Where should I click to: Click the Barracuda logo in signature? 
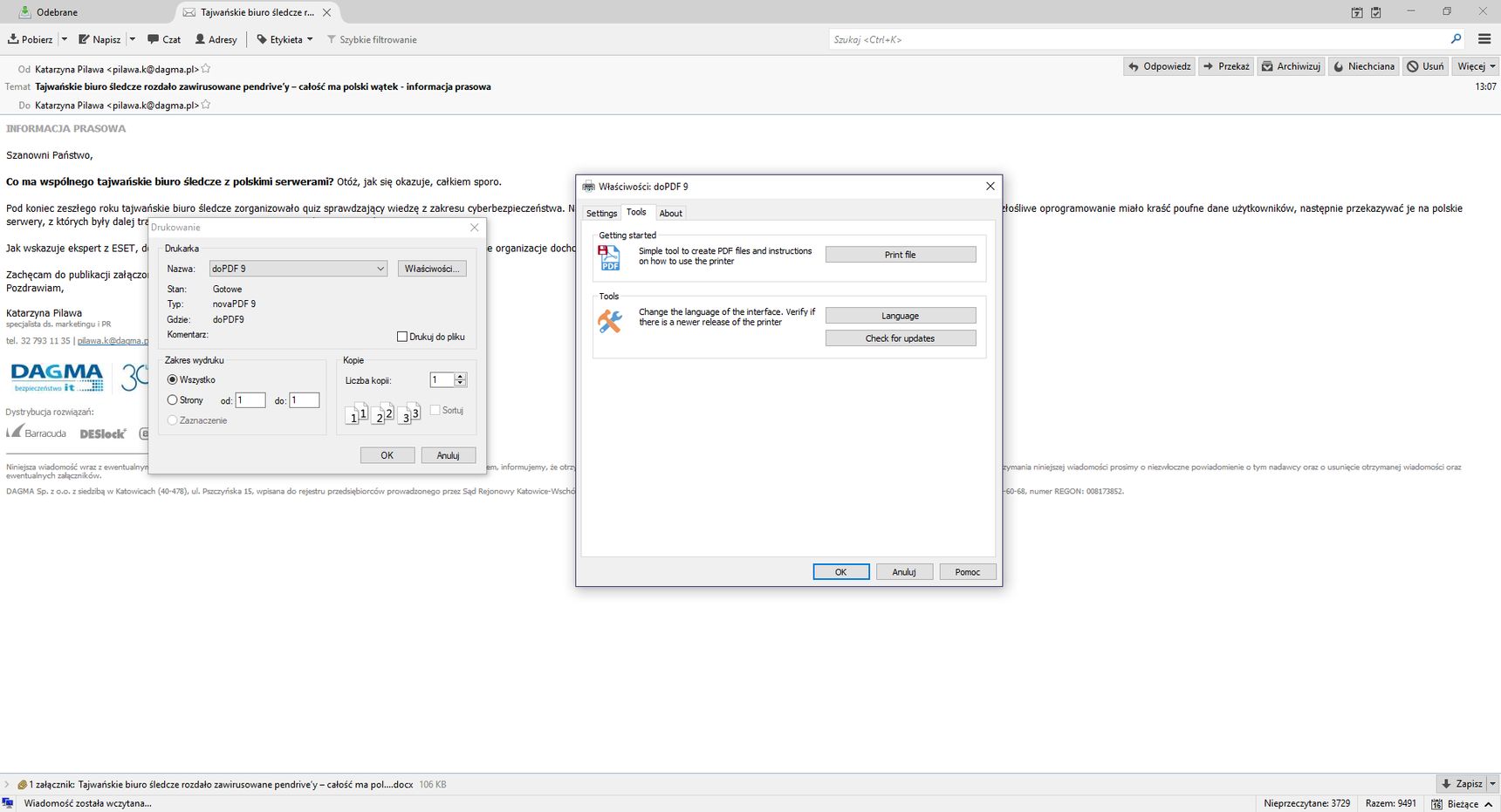[x=37, y=433]
